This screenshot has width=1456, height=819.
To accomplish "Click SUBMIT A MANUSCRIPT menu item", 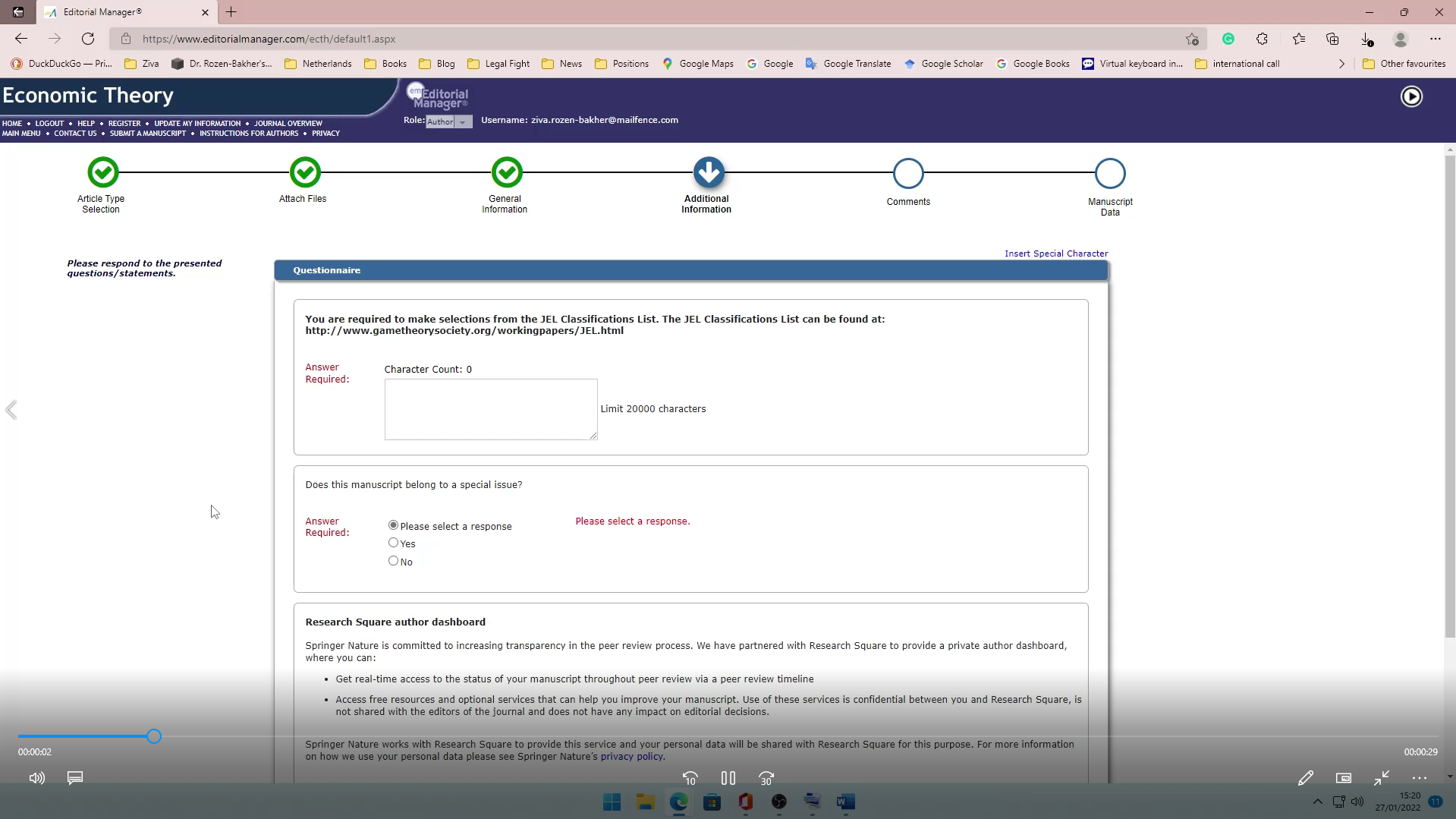I will [x=148, y=134].
